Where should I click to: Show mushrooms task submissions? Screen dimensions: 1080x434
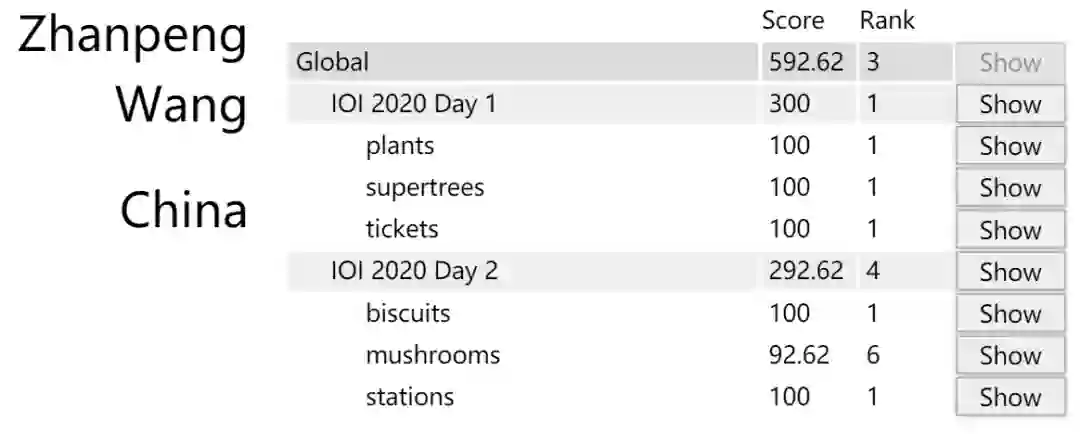click(1010, 356)
